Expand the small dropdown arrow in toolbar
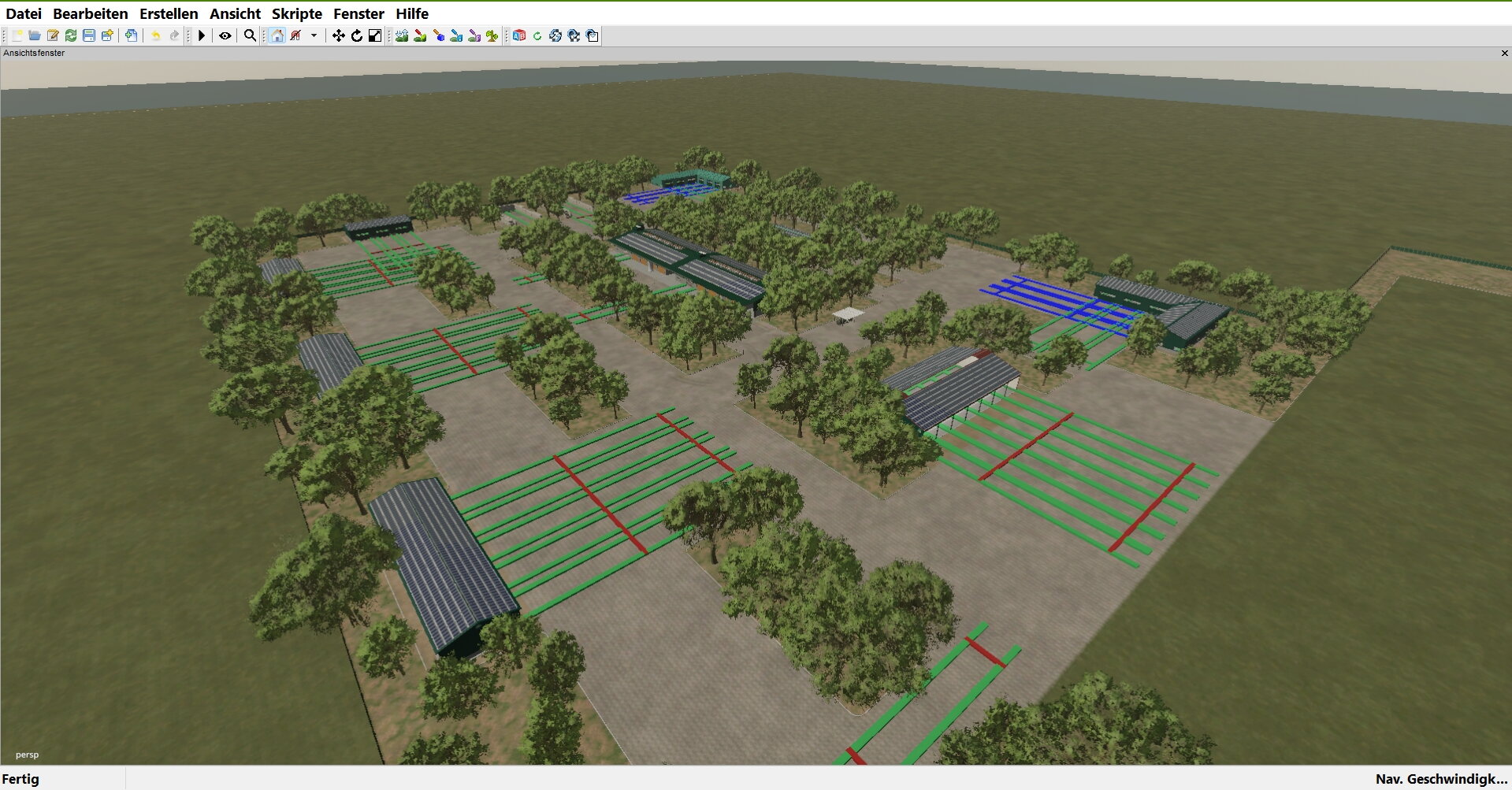1512x790 pixels. pyautogui.click(x=314, y=35)
